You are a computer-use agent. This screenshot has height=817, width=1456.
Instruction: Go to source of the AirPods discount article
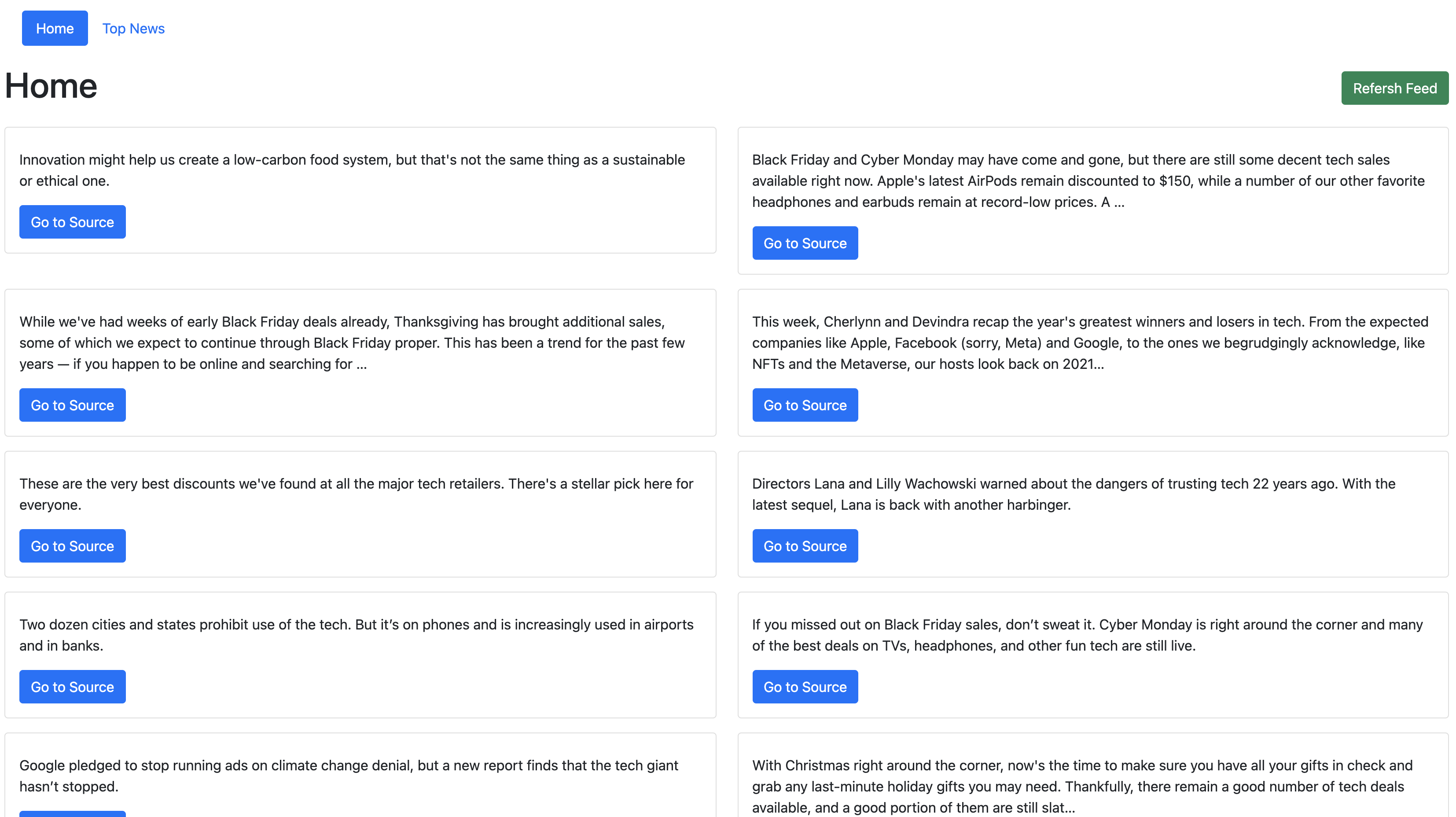[805, 243]
